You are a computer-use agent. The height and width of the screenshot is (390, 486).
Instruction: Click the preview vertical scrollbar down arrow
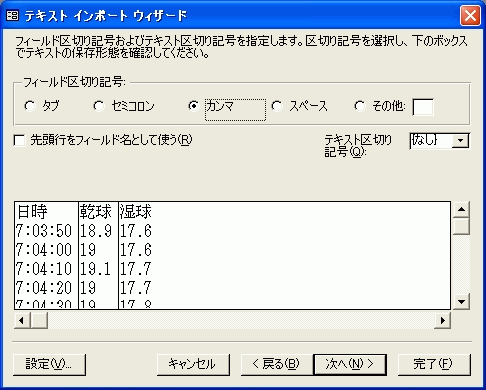pyautogui.click(x=462, y=302)
